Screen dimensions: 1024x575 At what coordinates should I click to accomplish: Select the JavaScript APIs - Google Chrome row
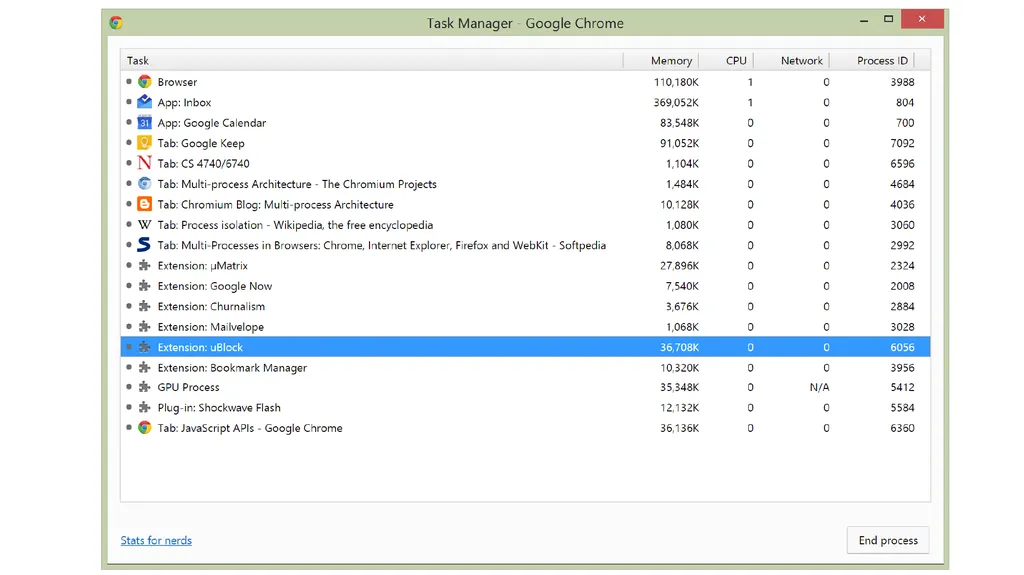click(x=525, y=427)
